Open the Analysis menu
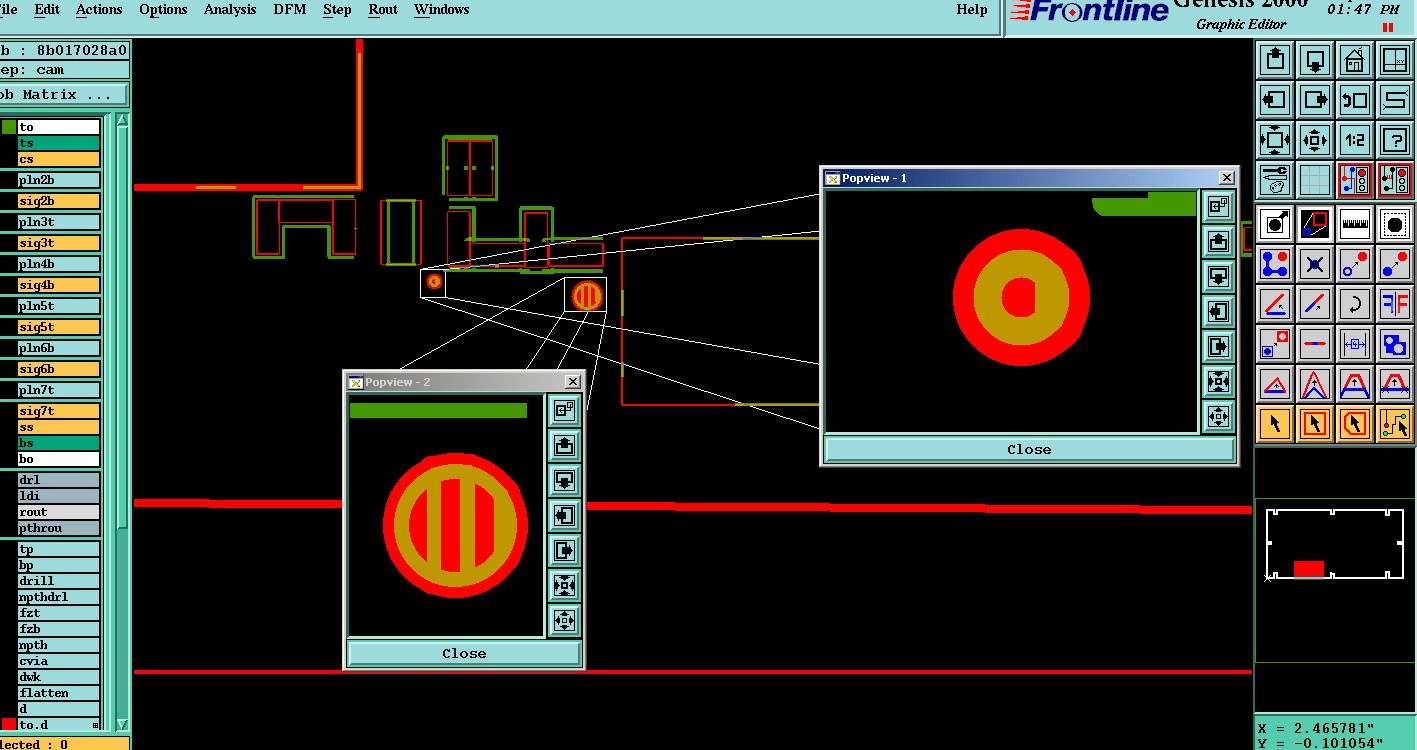This screenshot has height=750, width=1417. click(230, 9)
